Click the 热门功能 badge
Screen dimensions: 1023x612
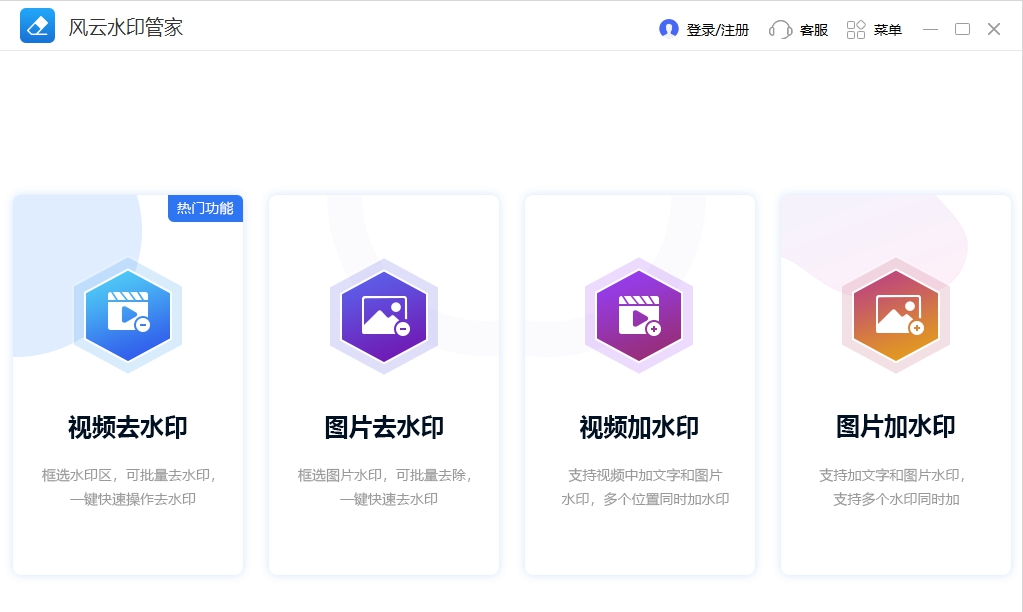click(204, 208)
